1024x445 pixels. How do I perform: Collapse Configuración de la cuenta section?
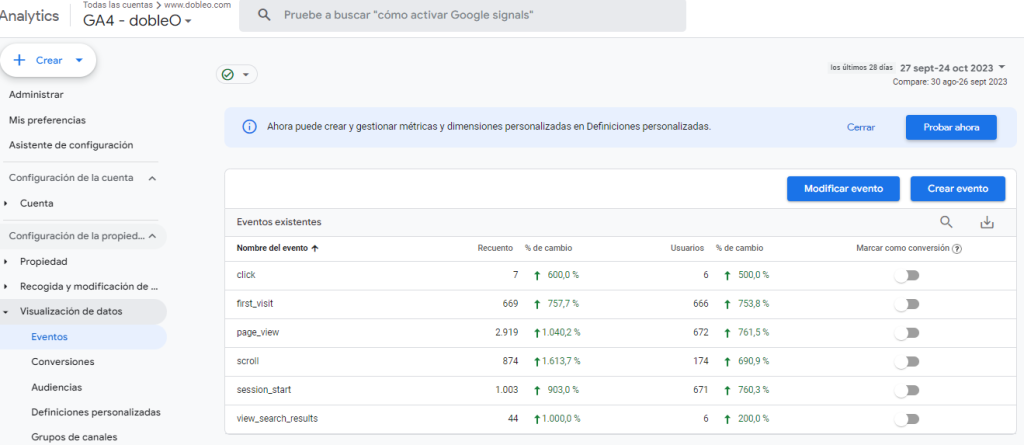(x=152, y=178)
